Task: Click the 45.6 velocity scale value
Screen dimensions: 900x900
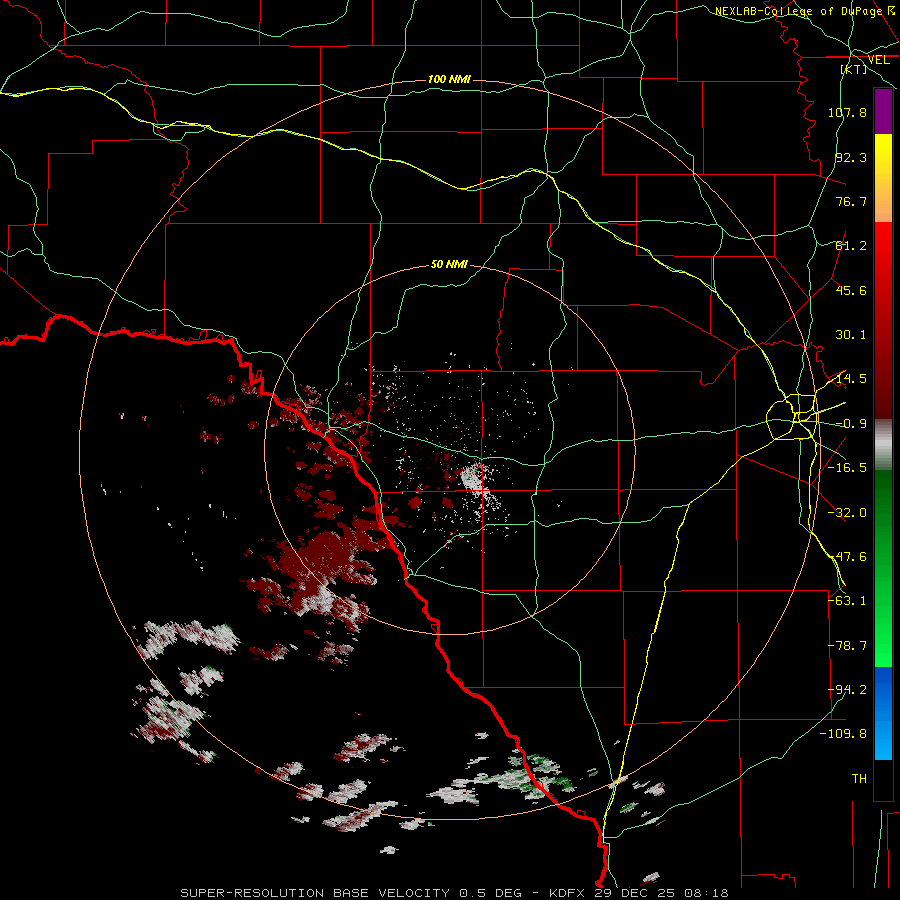Action: [x=851, y=290]
